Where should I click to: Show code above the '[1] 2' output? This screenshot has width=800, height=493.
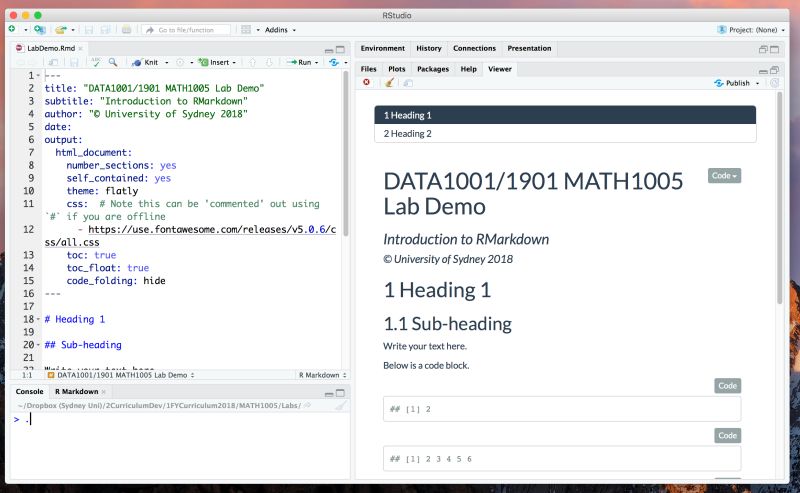pyautogui.click(x=728, y=386)
